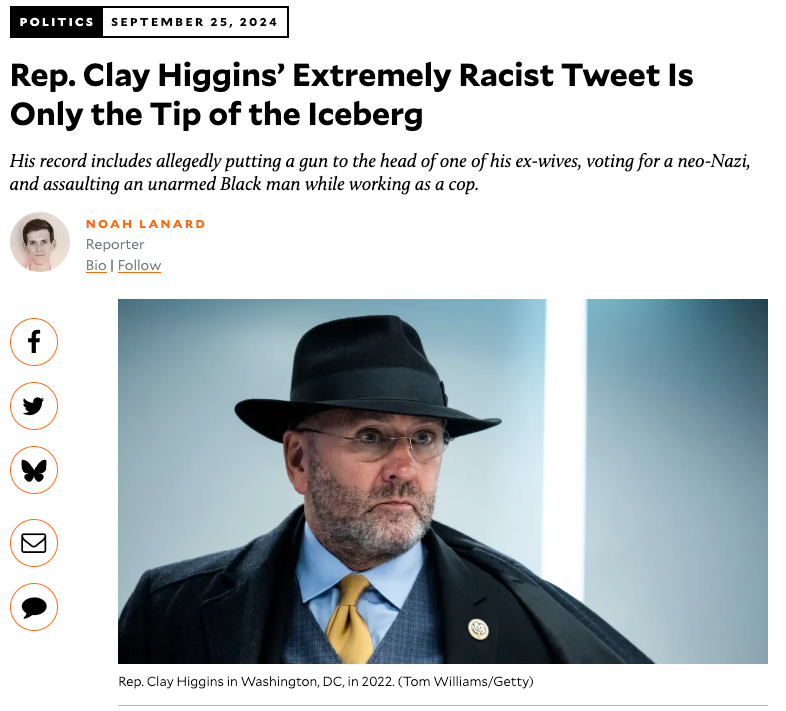Open the POLITICS section tag

pos(56,22)
